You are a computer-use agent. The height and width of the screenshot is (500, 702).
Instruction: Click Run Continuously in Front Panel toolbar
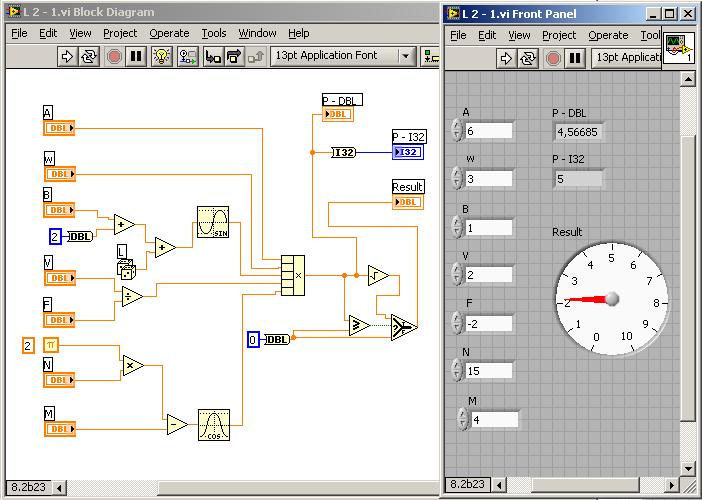click(528, 58)
